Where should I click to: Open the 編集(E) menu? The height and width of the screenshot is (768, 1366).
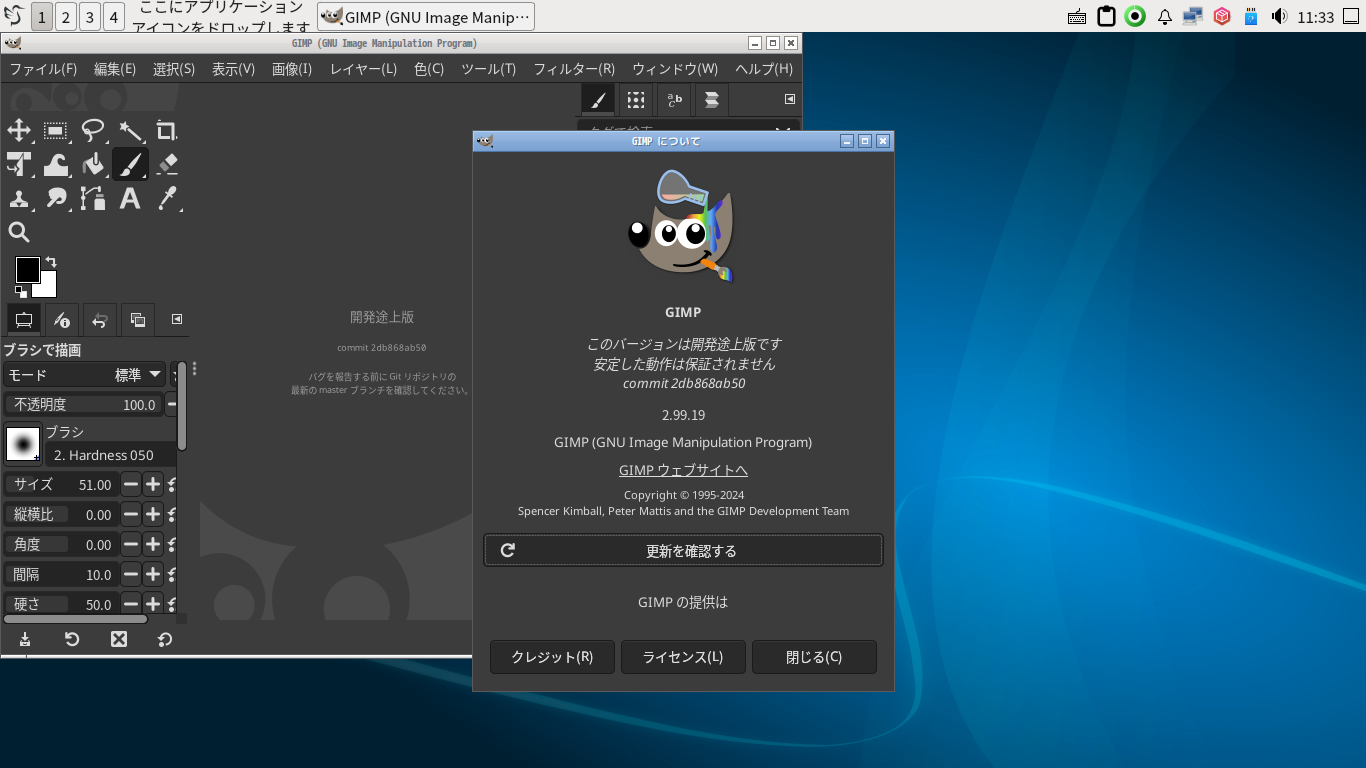point(115,69)
